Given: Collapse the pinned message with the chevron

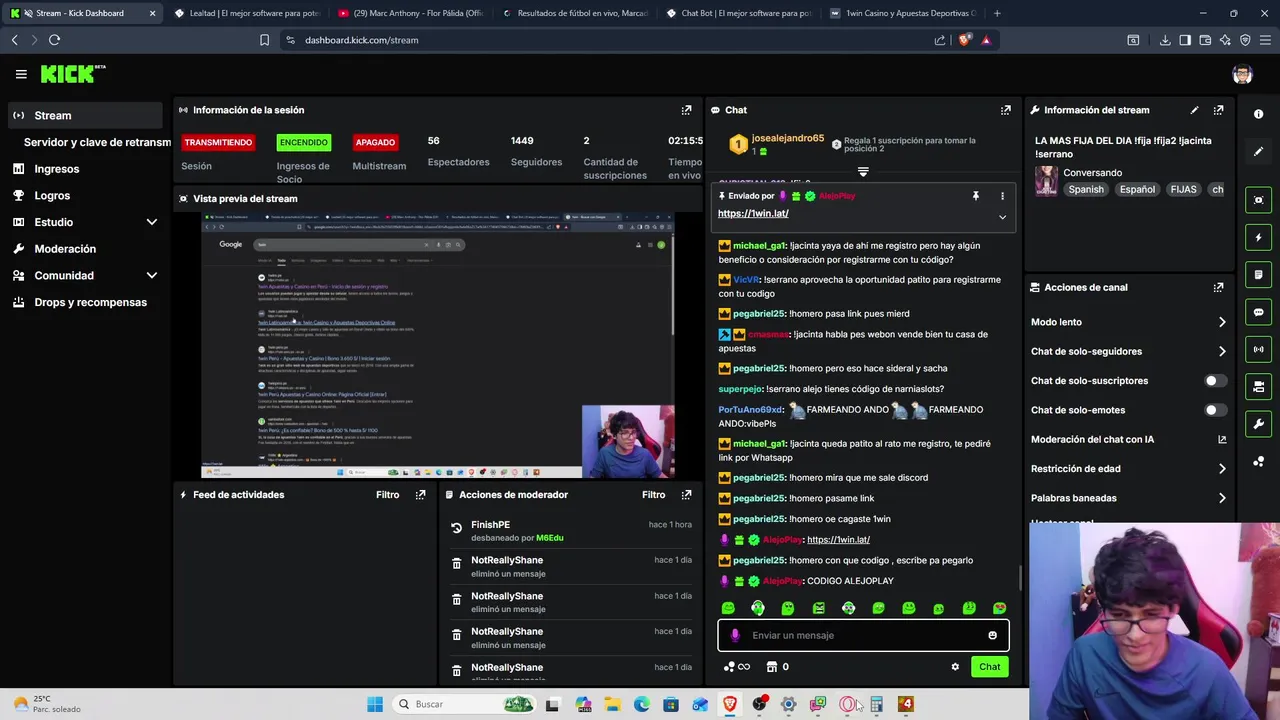Looking at the screenshot, I should [x=1002, y=217].
